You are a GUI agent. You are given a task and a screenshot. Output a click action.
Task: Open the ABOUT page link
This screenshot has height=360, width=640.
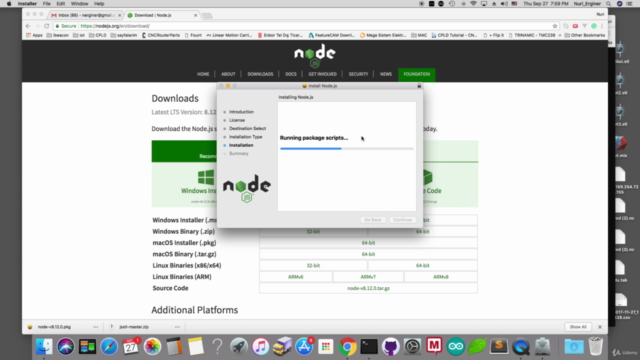pos(228,74)
